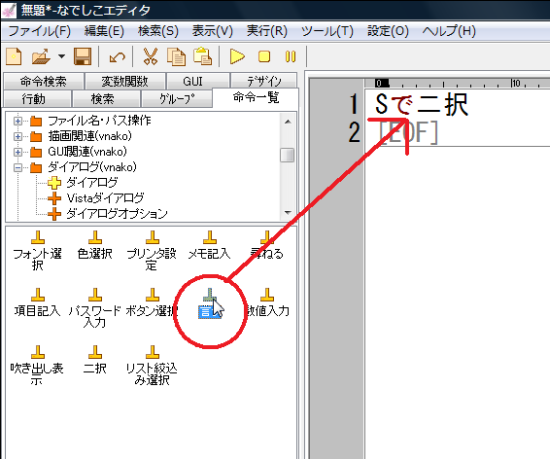Select the ダイアログオプション item
The width and height of the screenshot is (550, 459).
(x=117, y=214)
